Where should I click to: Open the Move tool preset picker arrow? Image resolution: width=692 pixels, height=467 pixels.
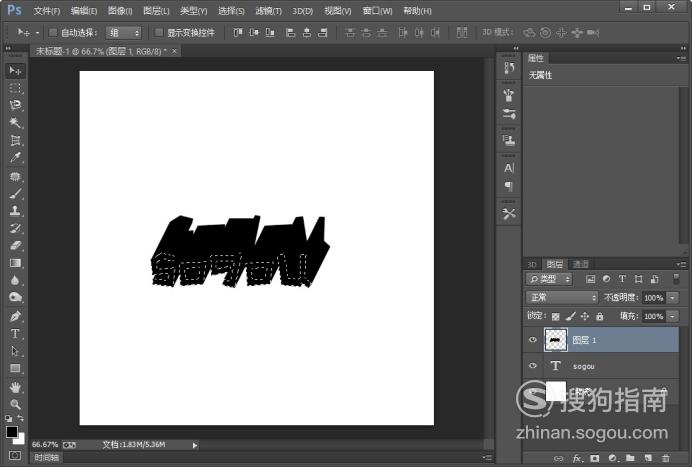coord(37,33)
